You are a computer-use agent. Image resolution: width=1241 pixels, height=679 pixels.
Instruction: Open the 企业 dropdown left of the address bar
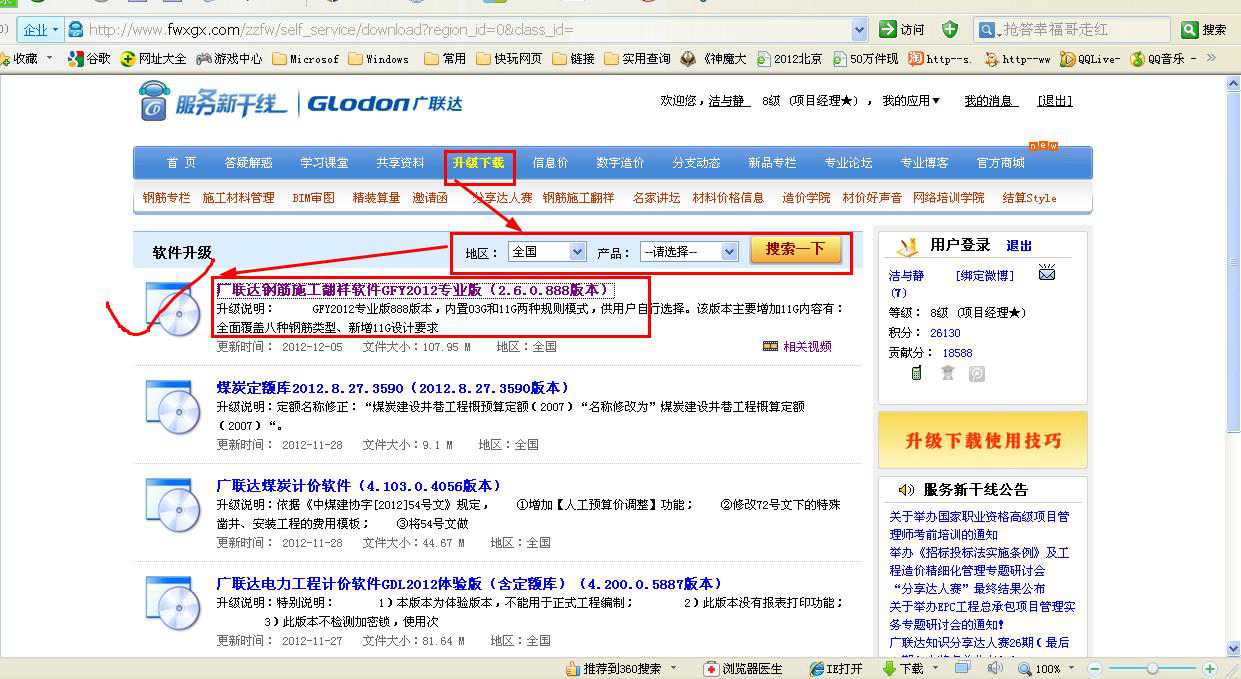point(40,30)
